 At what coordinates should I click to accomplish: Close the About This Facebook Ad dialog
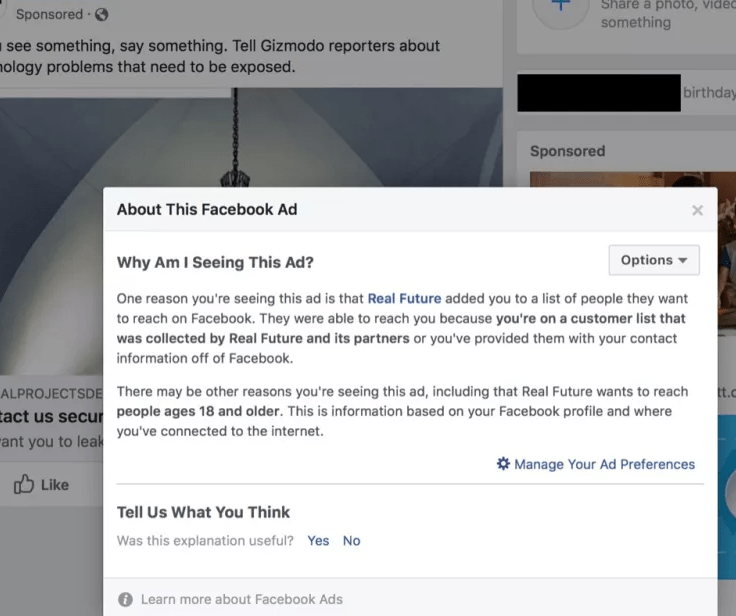(697, 210)
